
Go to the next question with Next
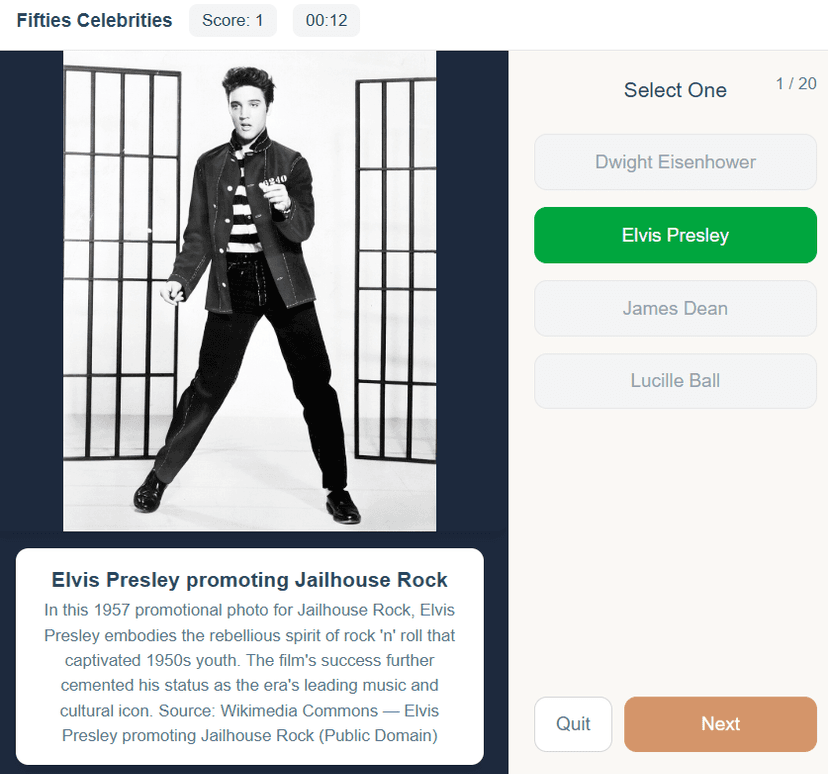tap(720, 724)
